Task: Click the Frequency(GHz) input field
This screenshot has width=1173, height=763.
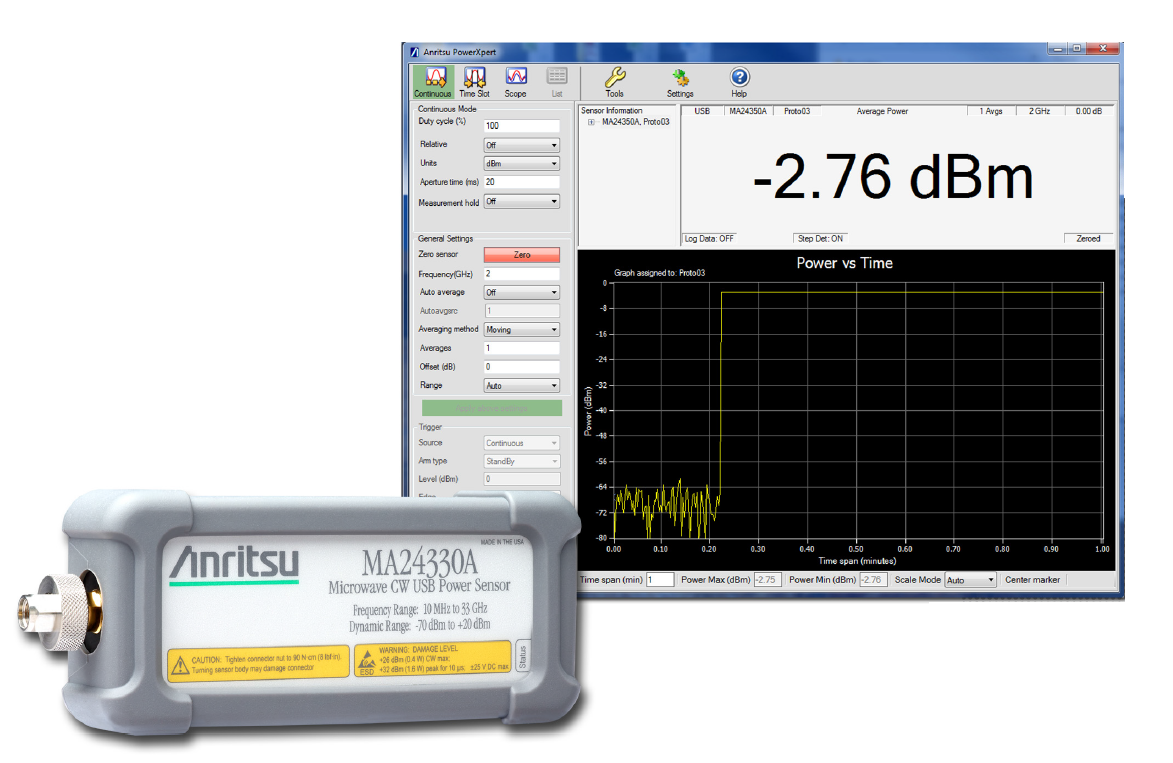Action: [x=521, y=274]
